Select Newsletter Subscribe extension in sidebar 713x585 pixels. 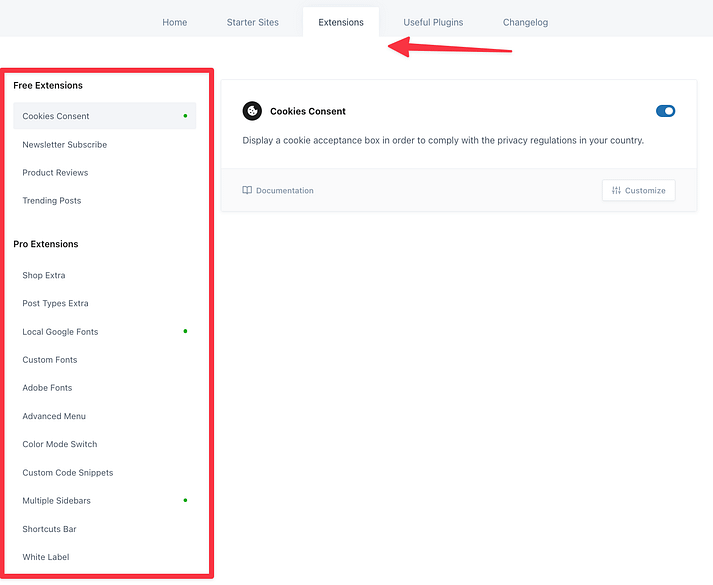65,145
